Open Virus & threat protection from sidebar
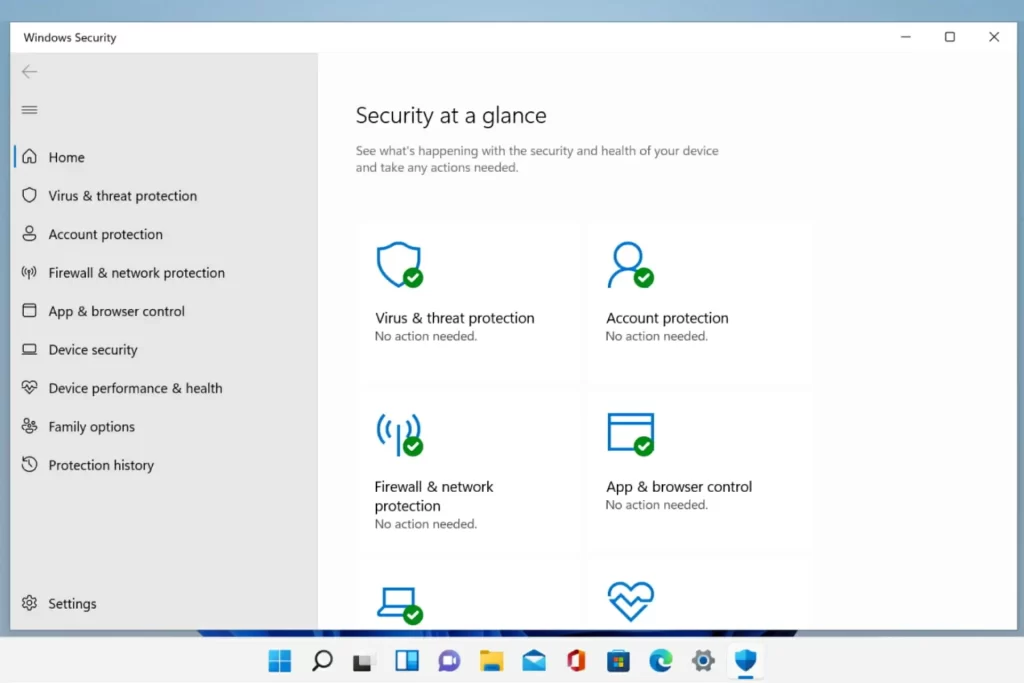Screen dimensions: 1024x683 pos(122,196)
